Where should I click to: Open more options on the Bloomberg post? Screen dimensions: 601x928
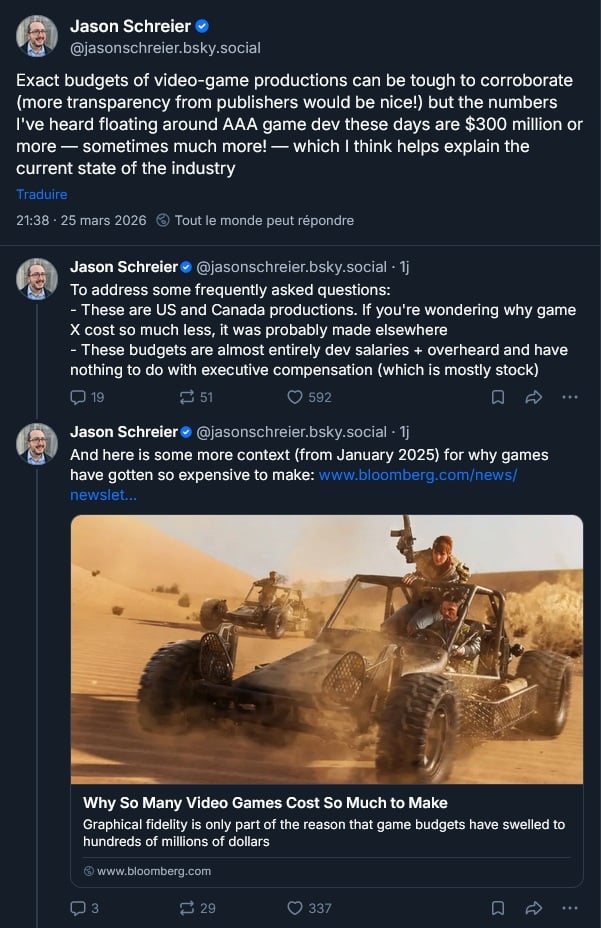(570, 908)
